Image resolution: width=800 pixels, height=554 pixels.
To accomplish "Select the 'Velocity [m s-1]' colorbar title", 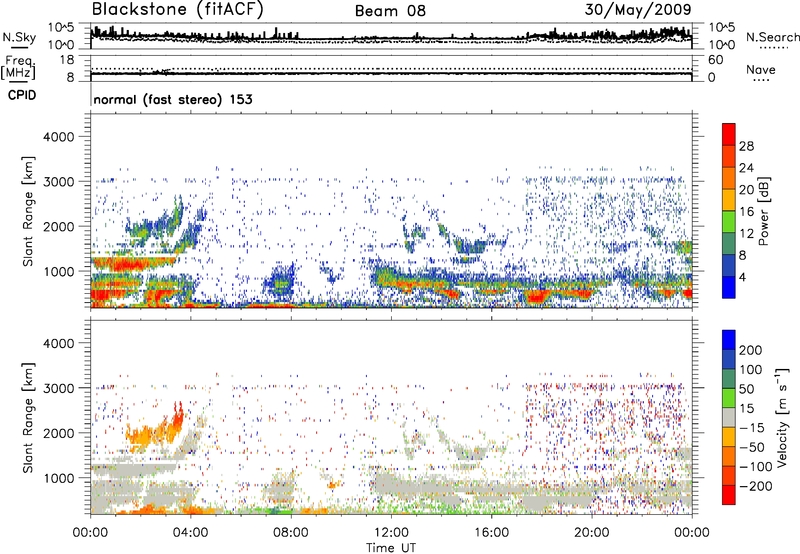I will pos(782,417).
